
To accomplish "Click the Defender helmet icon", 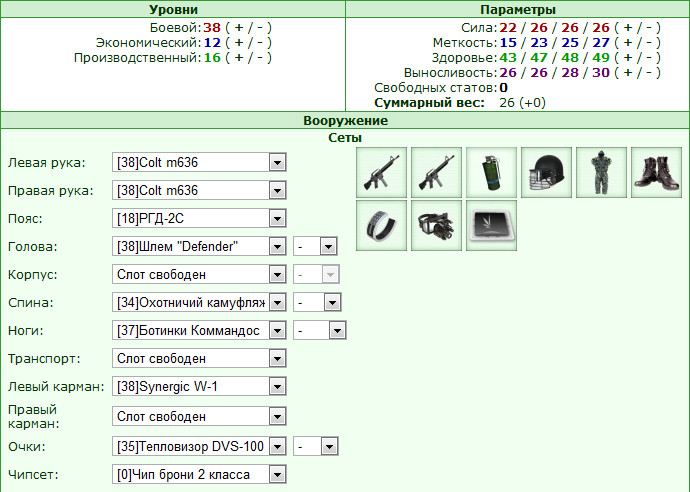I will pos(547,173).
